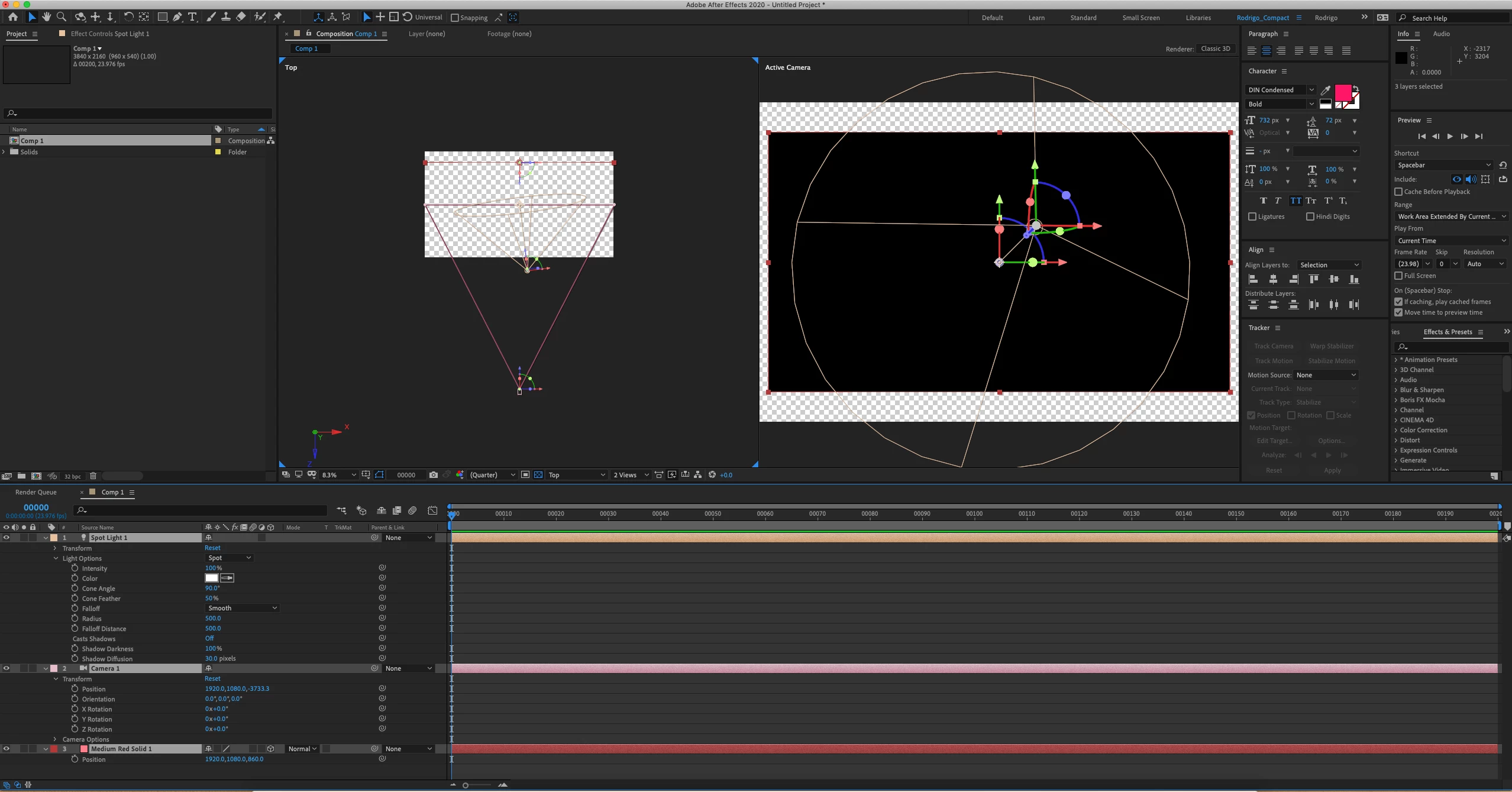Image resolution: width=1512 pixels, height=792 pixels.
Task: Expand the Camera Options property group
Action: (55, 739)
